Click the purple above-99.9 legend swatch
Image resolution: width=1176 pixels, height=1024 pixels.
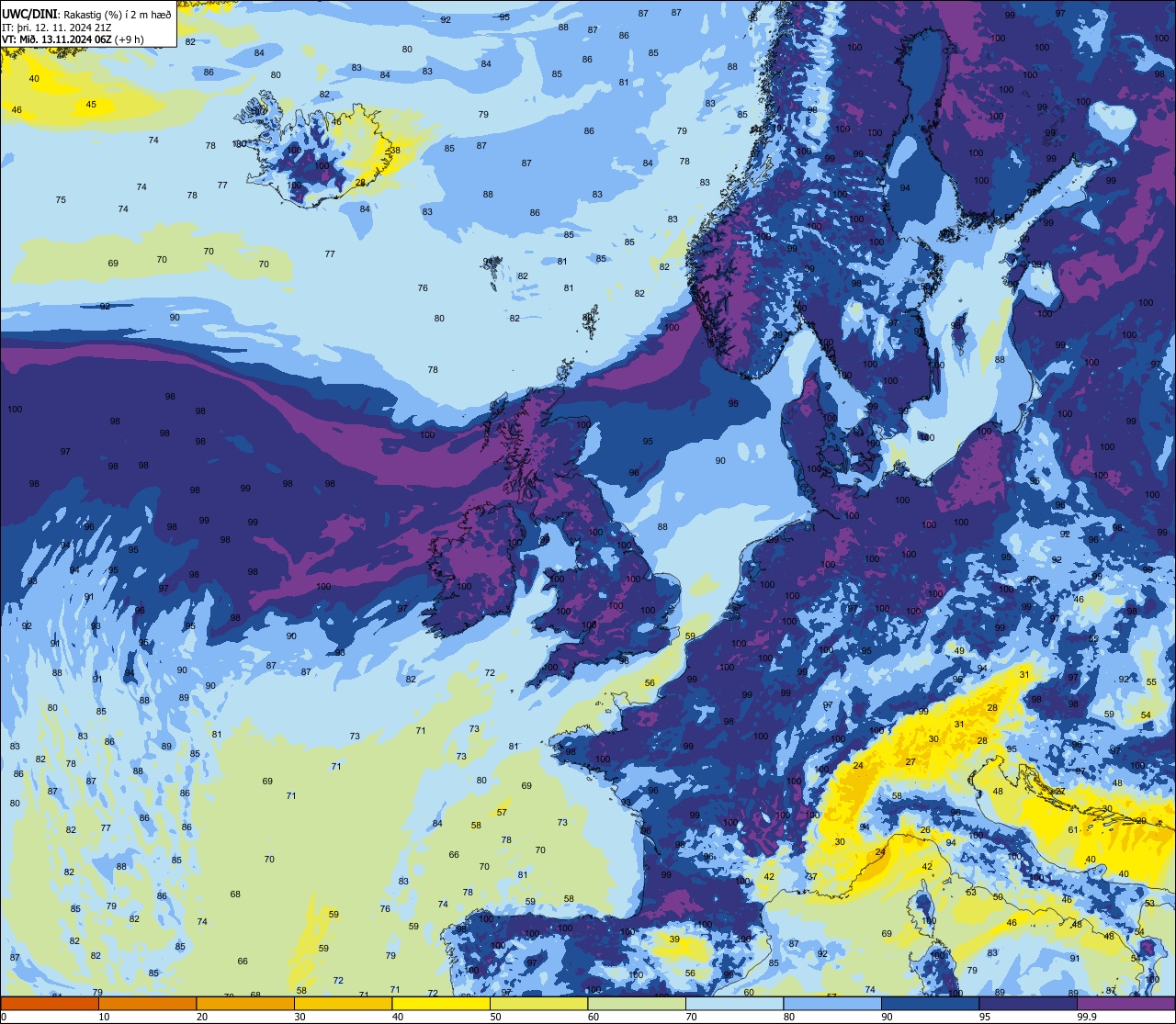click(x=1125, y=1004)
